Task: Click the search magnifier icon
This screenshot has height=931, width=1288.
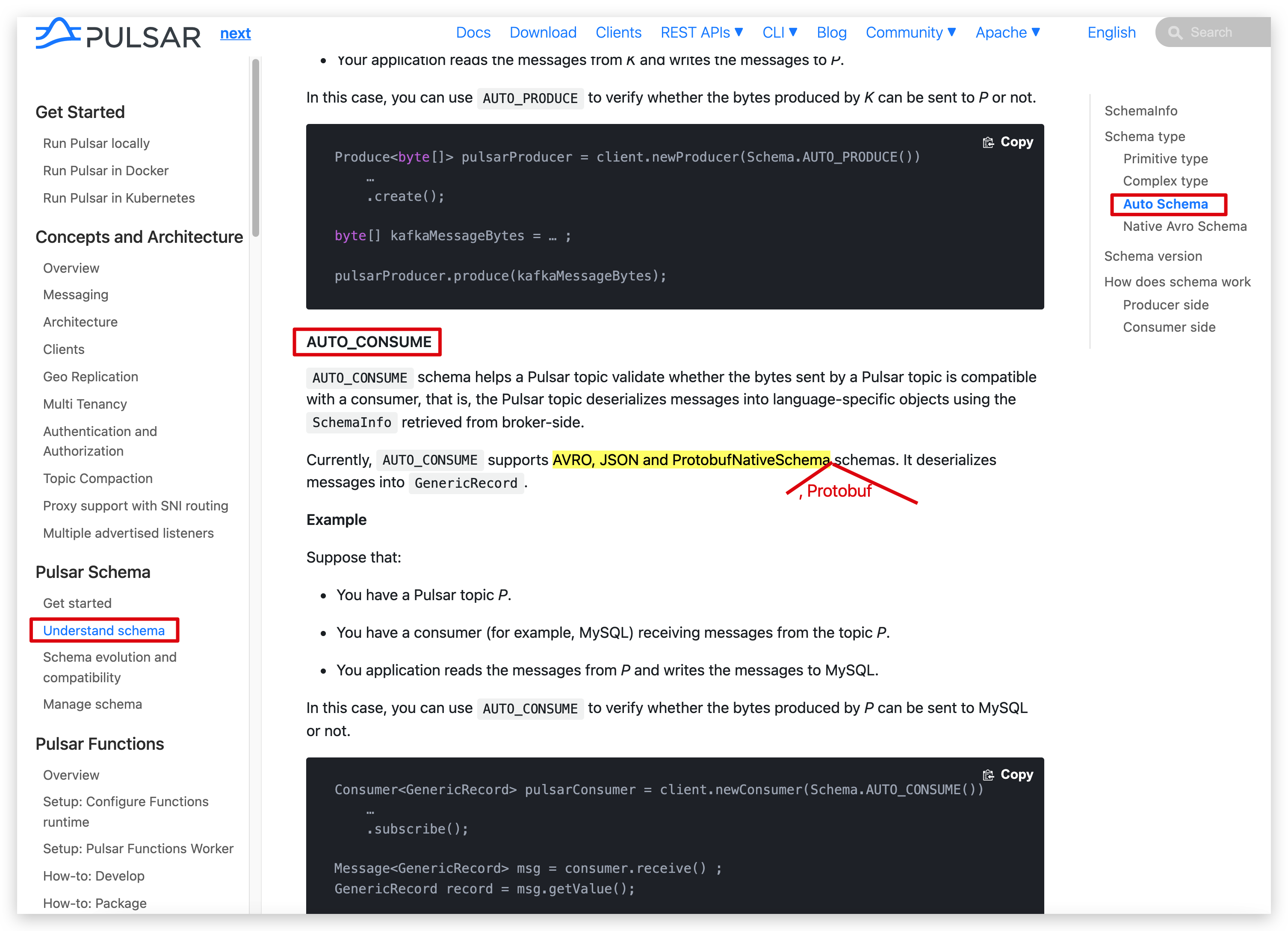Action: click(x=1175, y=33)
